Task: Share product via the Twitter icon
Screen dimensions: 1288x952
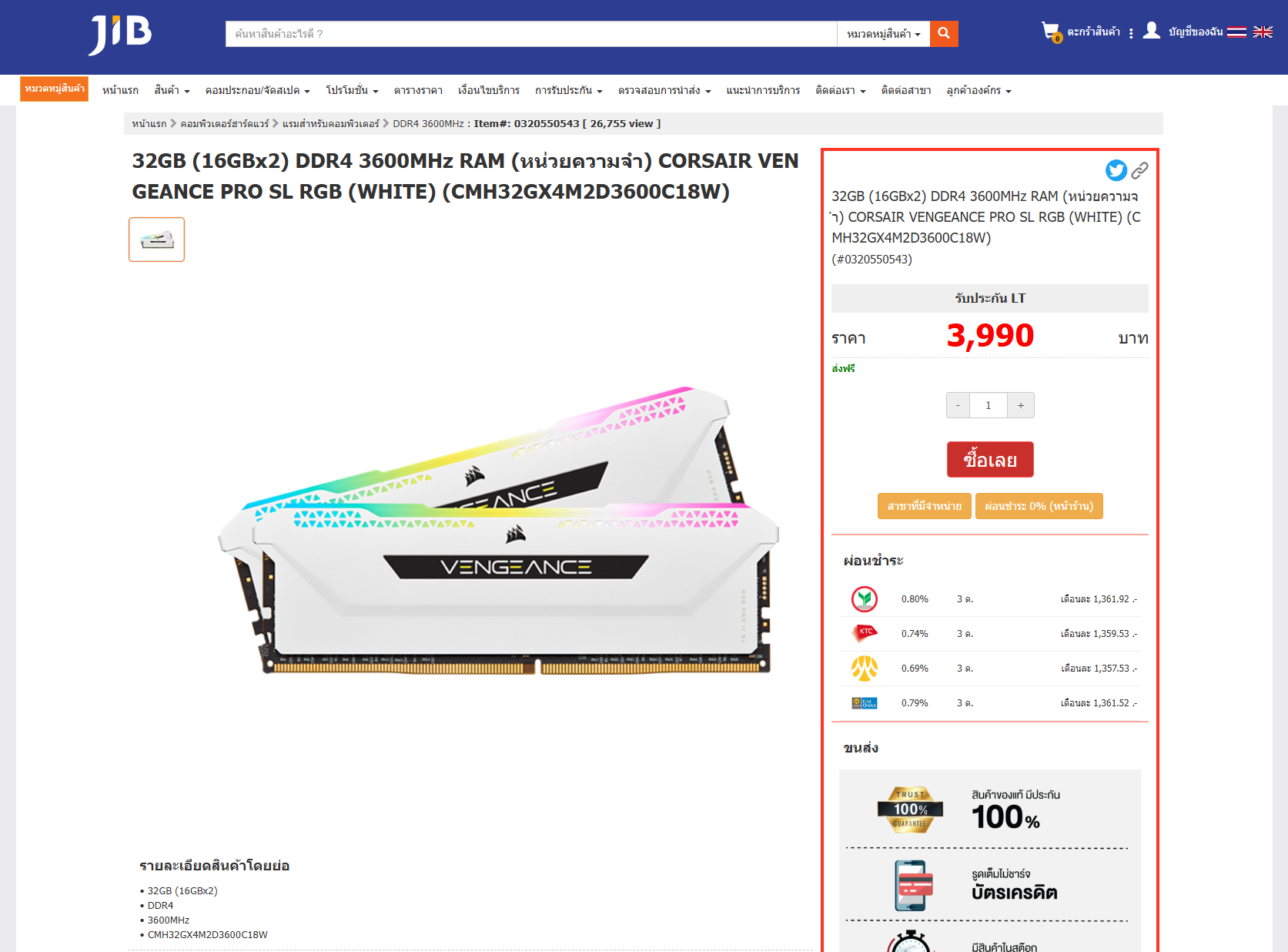Action: 1116,170
